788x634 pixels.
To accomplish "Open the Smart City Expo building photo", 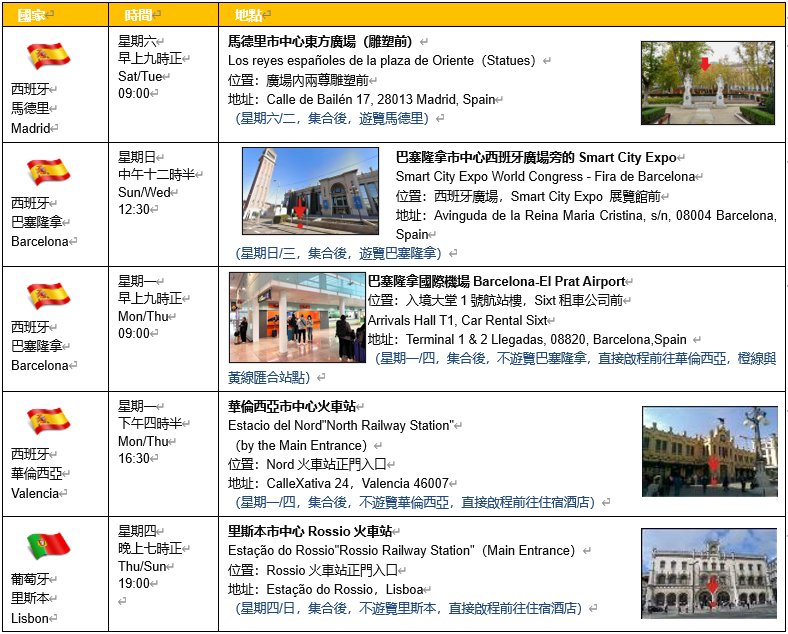I will pos(310,191).
